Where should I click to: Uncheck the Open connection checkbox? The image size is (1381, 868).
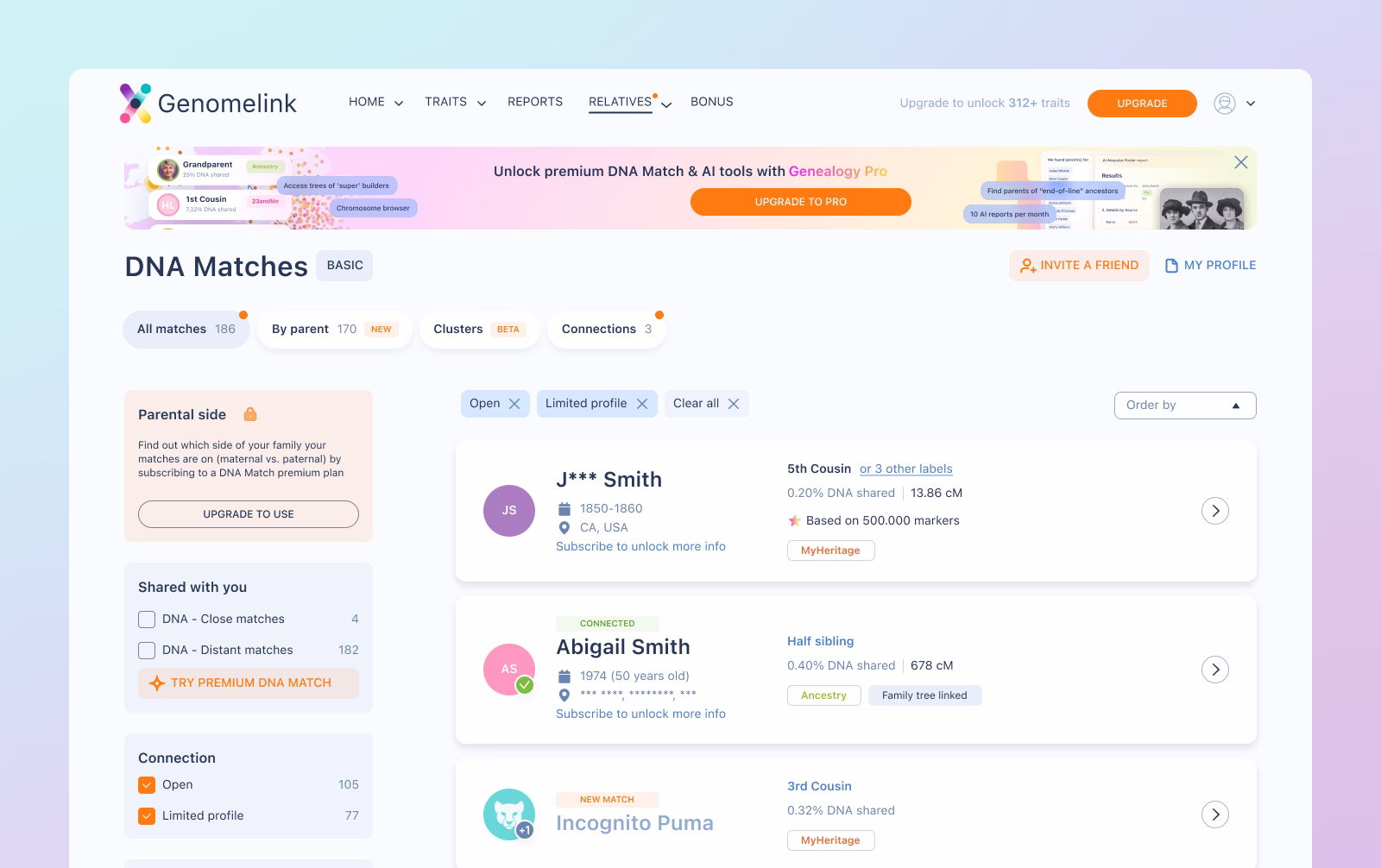coord(147,785)
